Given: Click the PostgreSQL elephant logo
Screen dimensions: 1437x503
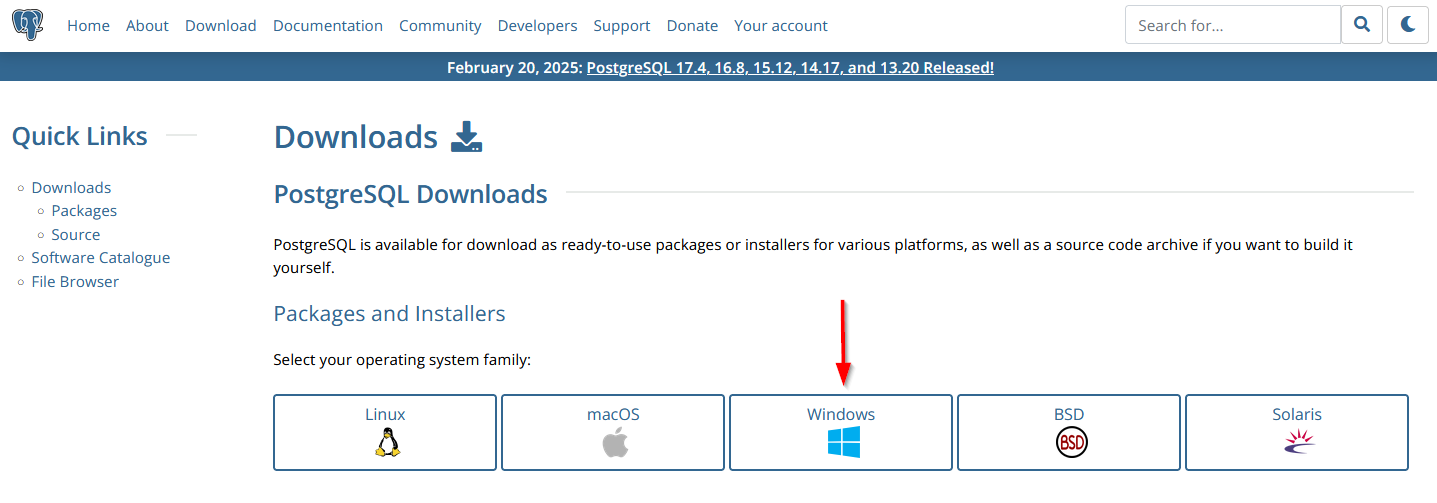Looking at the screenshot, I should (x=28, y=25).
